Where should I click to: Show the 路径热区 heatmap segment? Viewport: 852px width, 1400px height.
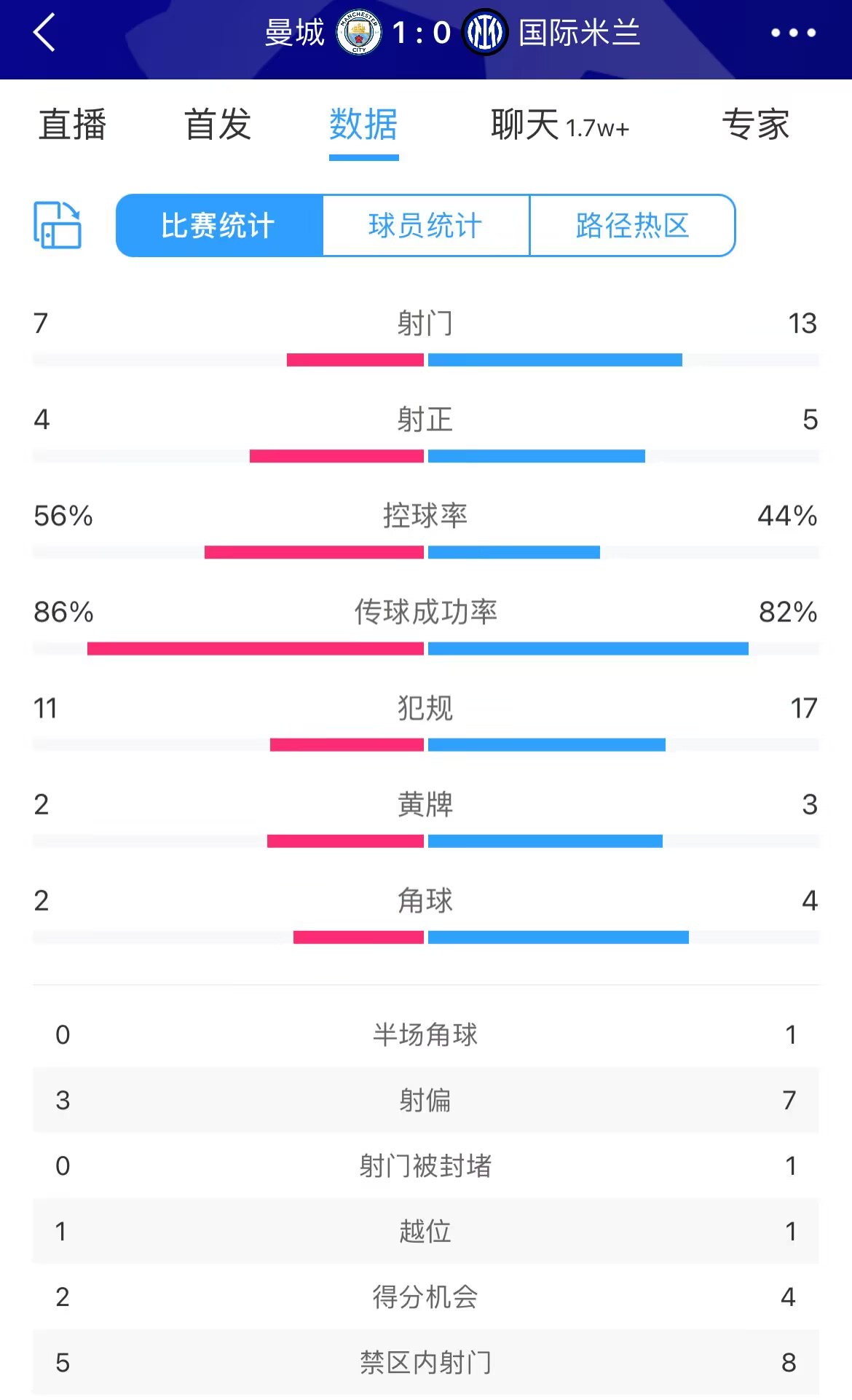pyautogui.click(x=632, y=226)
